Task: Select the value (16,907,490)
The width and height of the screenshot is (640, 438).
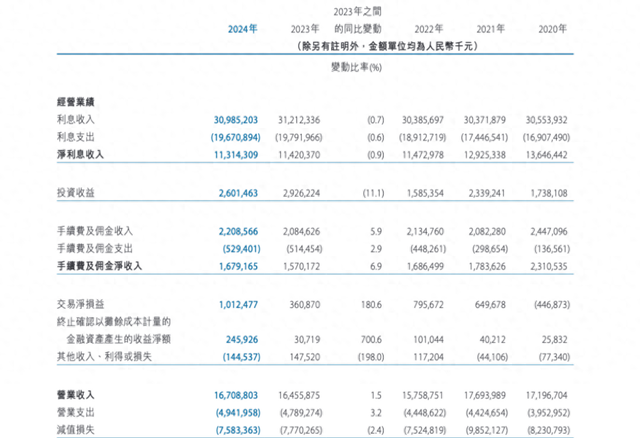Action: [547, 138]
